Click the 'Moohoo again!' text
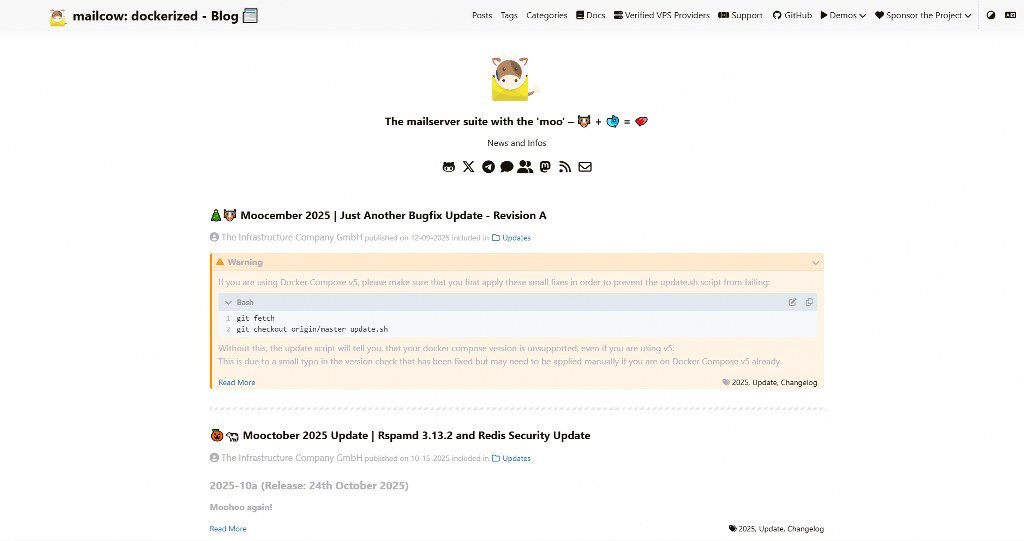 241,507
